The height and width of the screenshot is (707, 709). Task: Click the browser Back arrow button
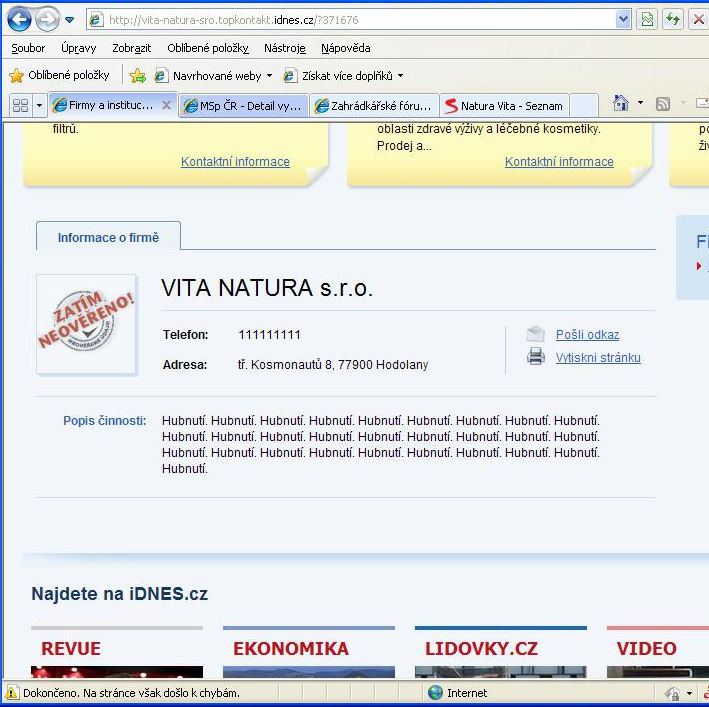point(19,20)
